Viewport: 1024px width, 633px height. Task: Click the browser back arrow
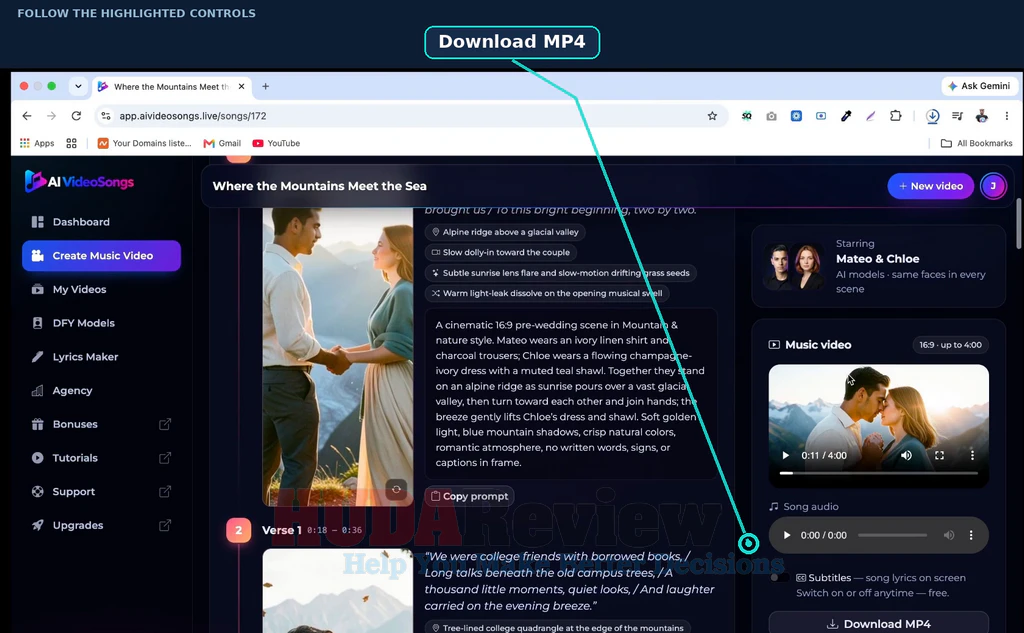pyautogui.click(x=27, y=116)
